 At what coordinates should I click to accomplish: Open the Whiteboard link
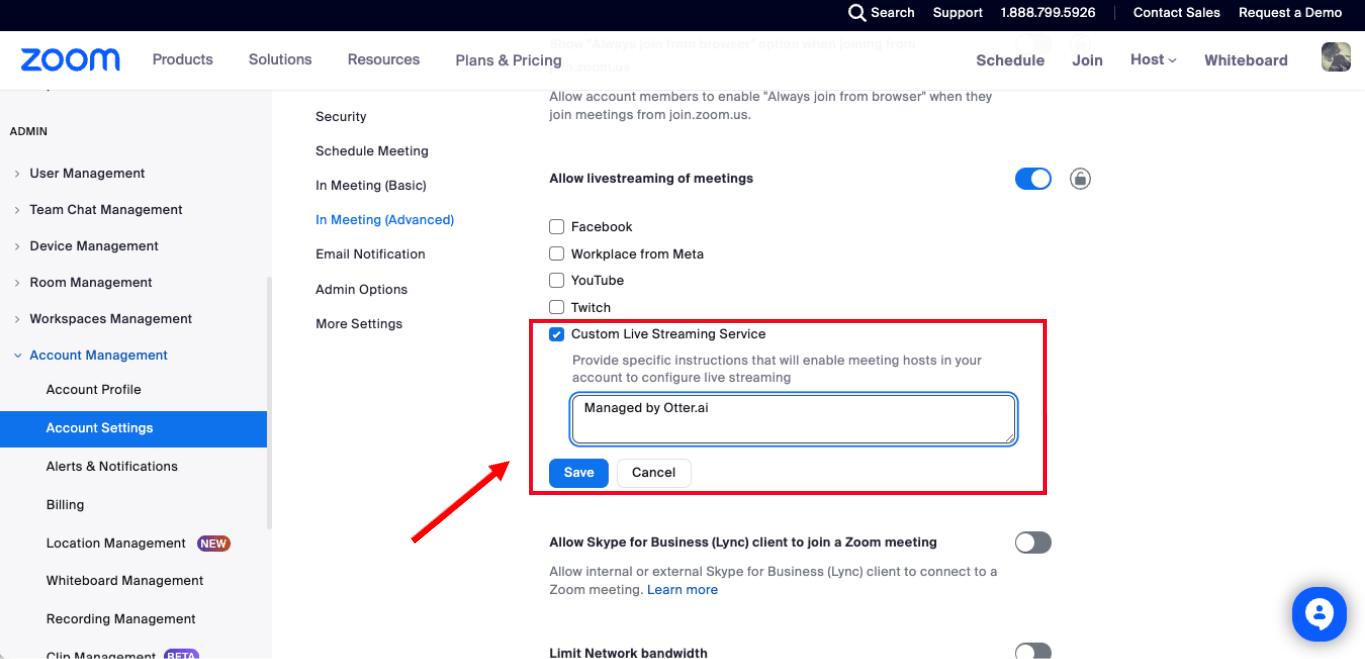[1246, 60]
